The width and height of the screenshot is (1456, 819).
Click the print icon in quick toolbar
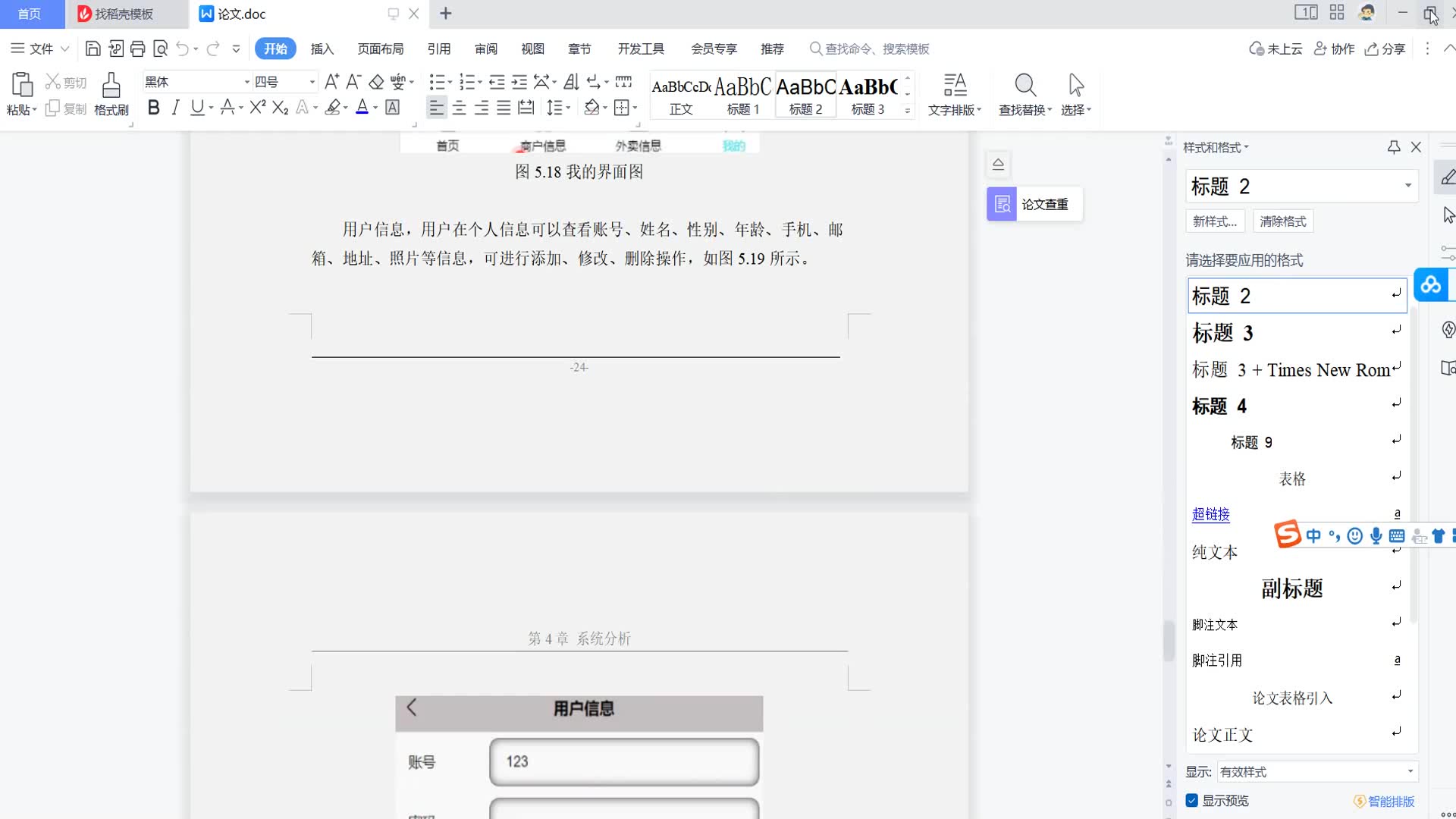tap(137, 49)
